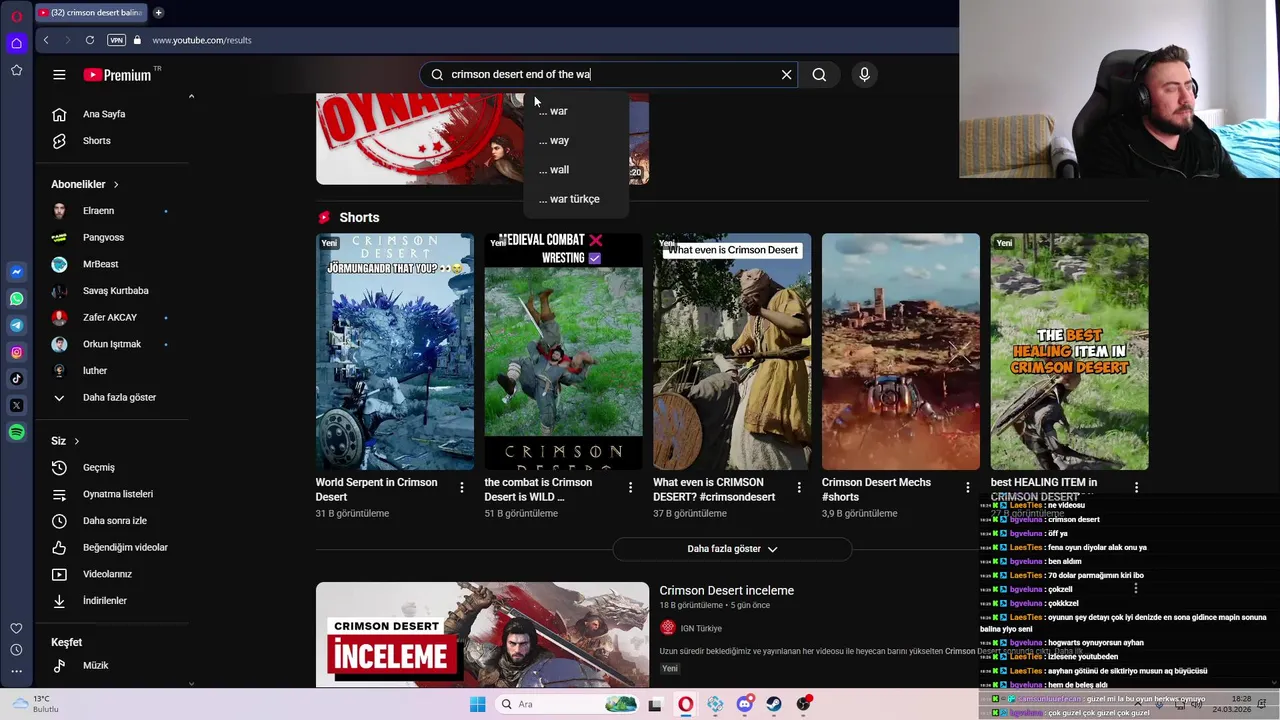Open options for 'What even is' short
The height and width of the screenshot is (720, 1280).
[799, 488]
